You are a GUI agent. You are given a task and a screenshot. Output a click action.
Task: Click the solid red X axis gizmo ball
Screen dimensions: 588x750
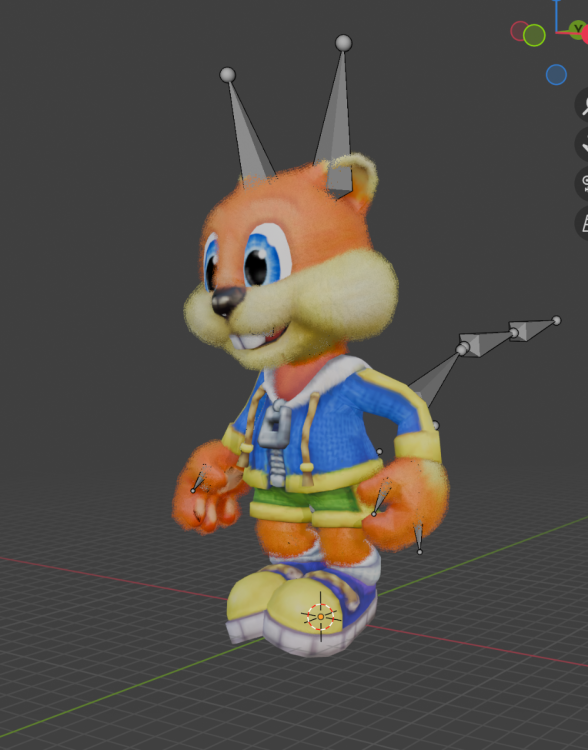tap(585, 36)
